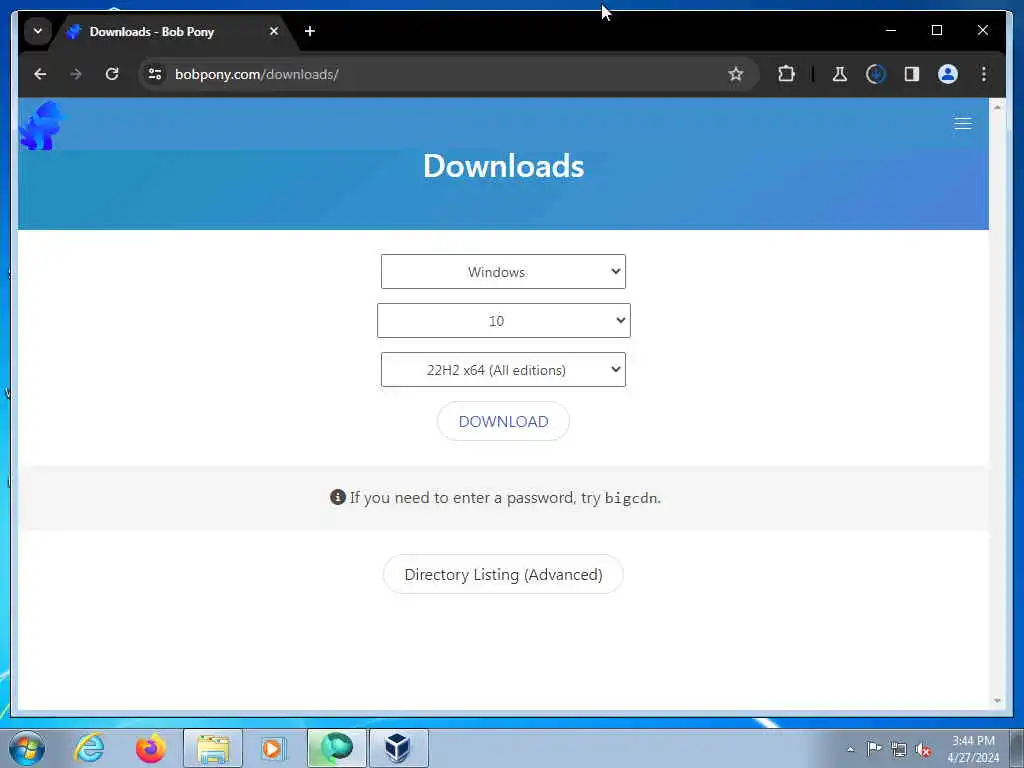Launch Internet Explorer from the taskbar
This screenshot has height=768, width=1024.
(89, 748)
